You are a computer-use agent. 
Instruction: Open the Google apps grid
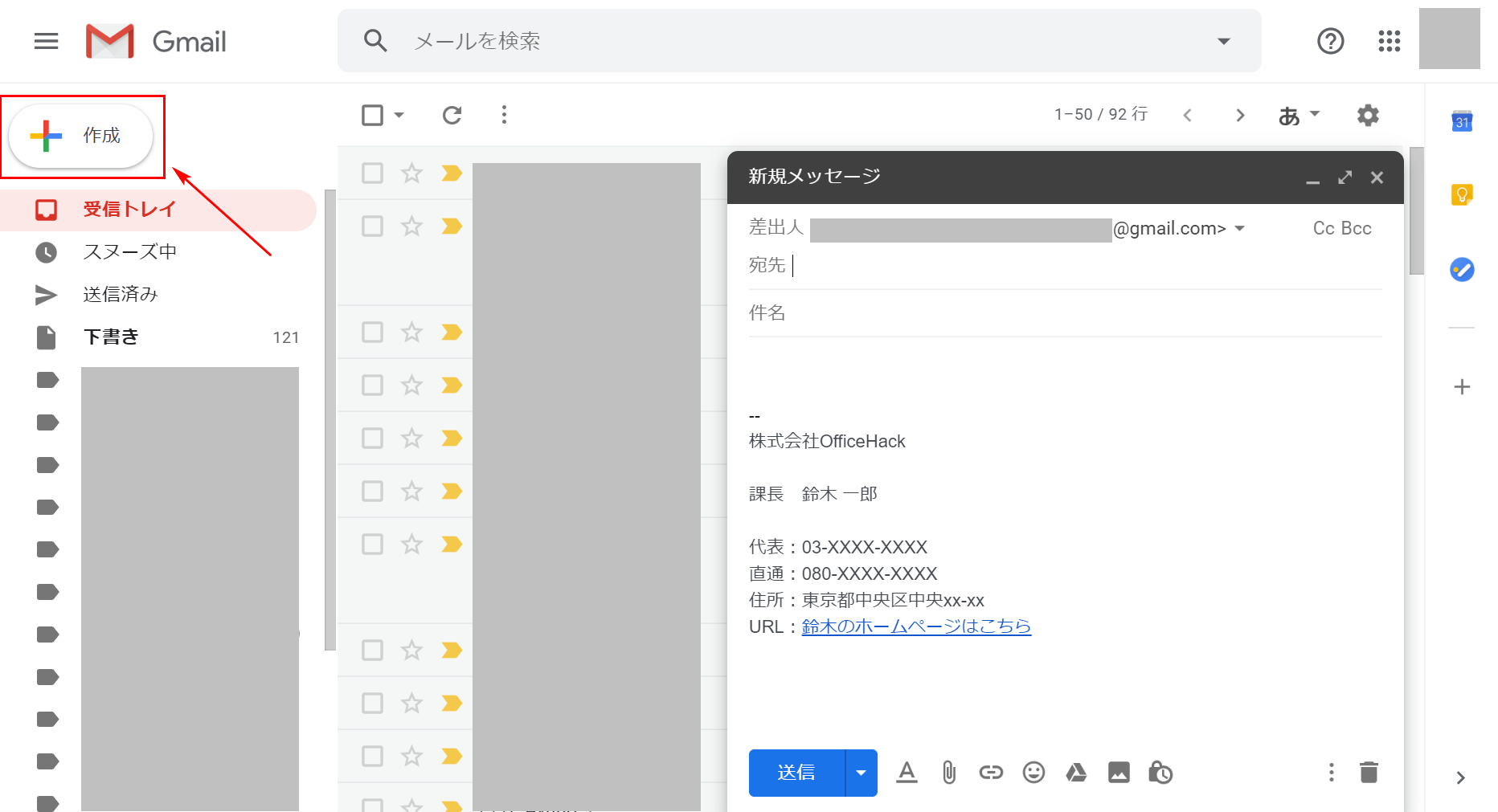(x=1390, y=41)
